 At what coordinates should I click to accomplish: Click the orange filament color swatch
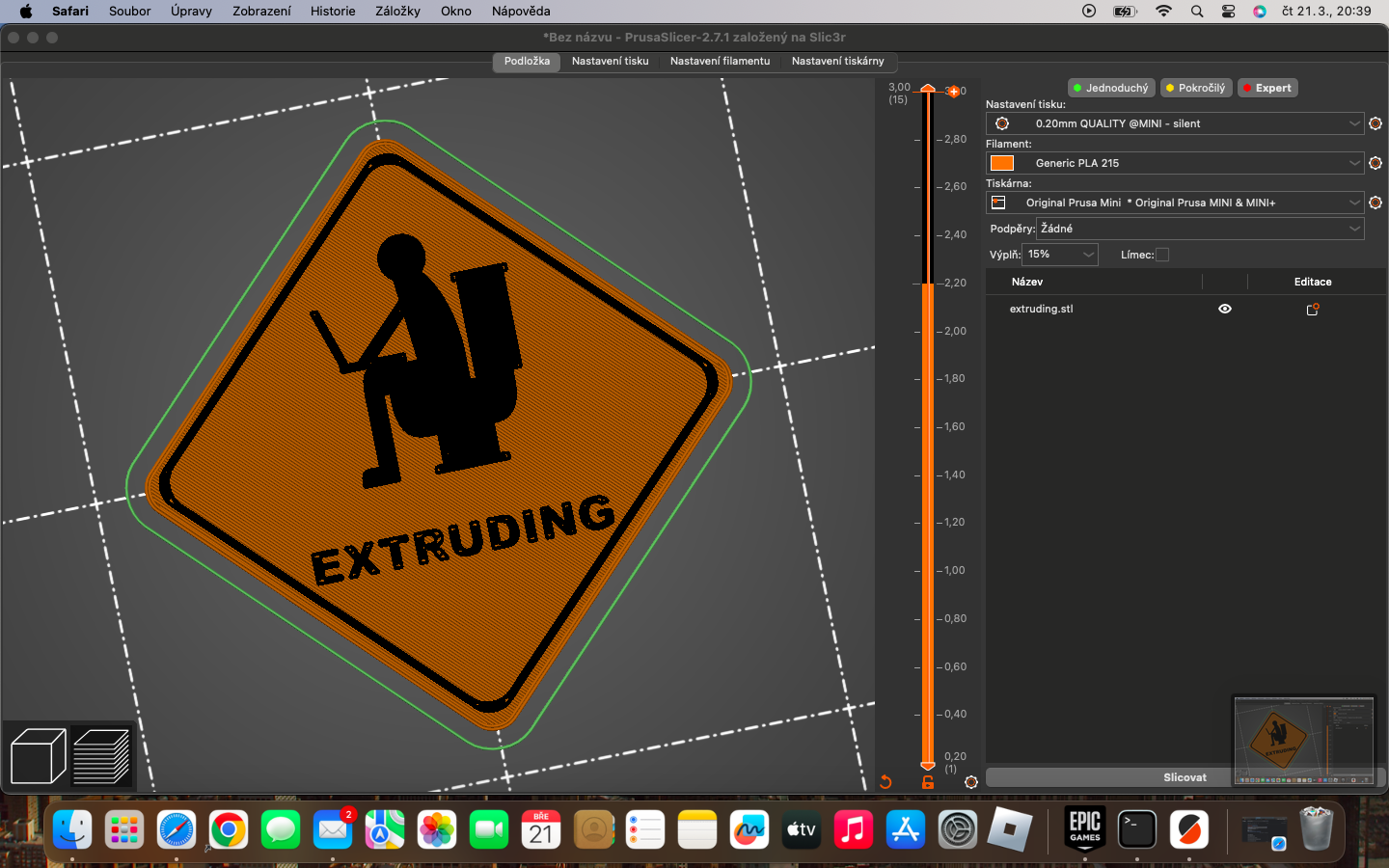coord(1002,163)
